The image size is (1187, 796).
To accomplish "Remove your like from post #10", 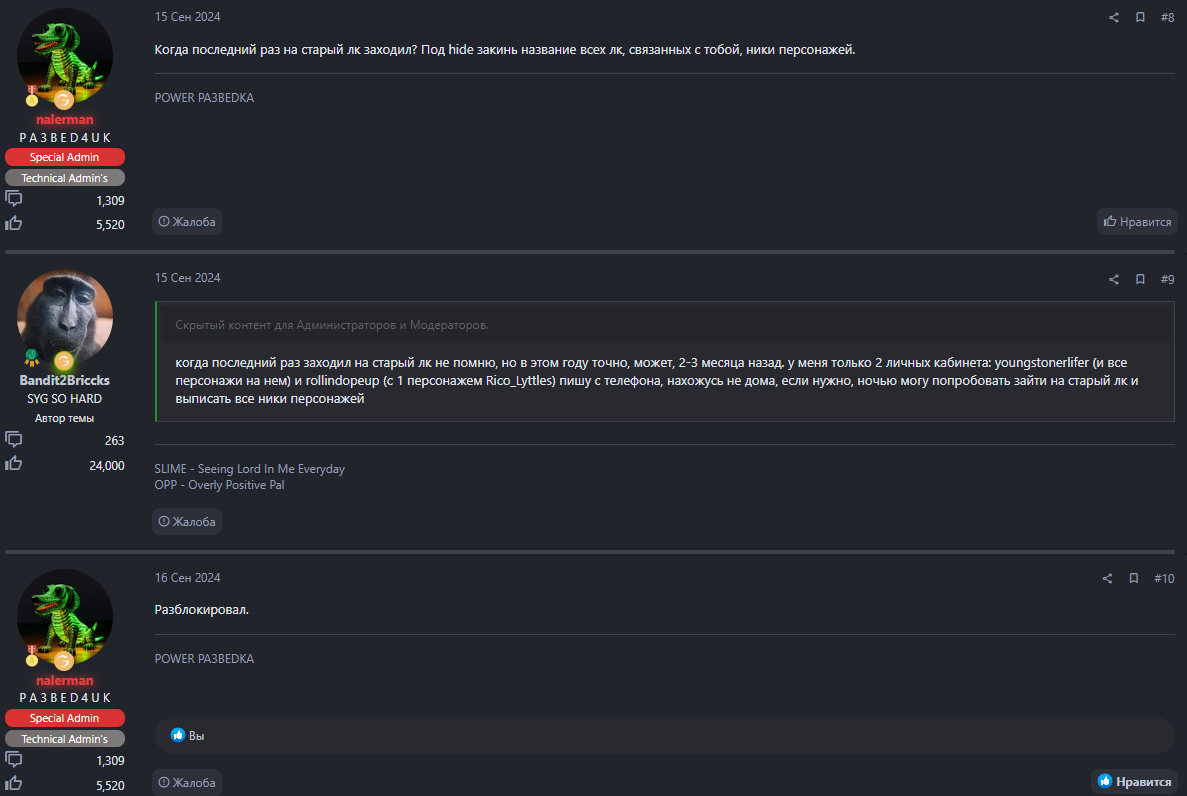I will click(x=1134, y=782).
